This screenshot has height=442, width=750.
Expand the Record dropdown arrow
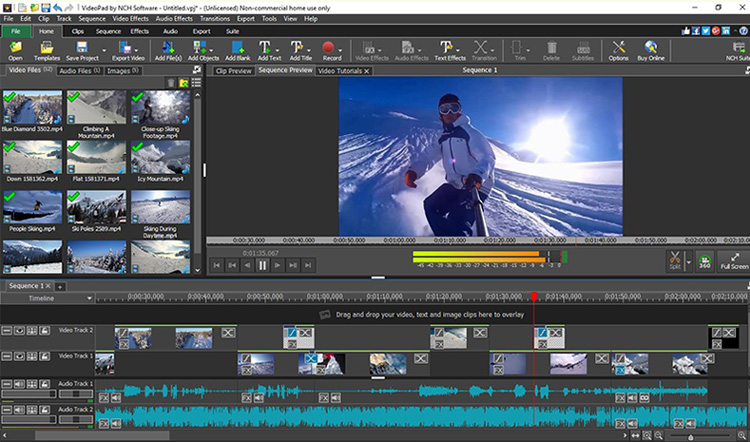[340, 50]
